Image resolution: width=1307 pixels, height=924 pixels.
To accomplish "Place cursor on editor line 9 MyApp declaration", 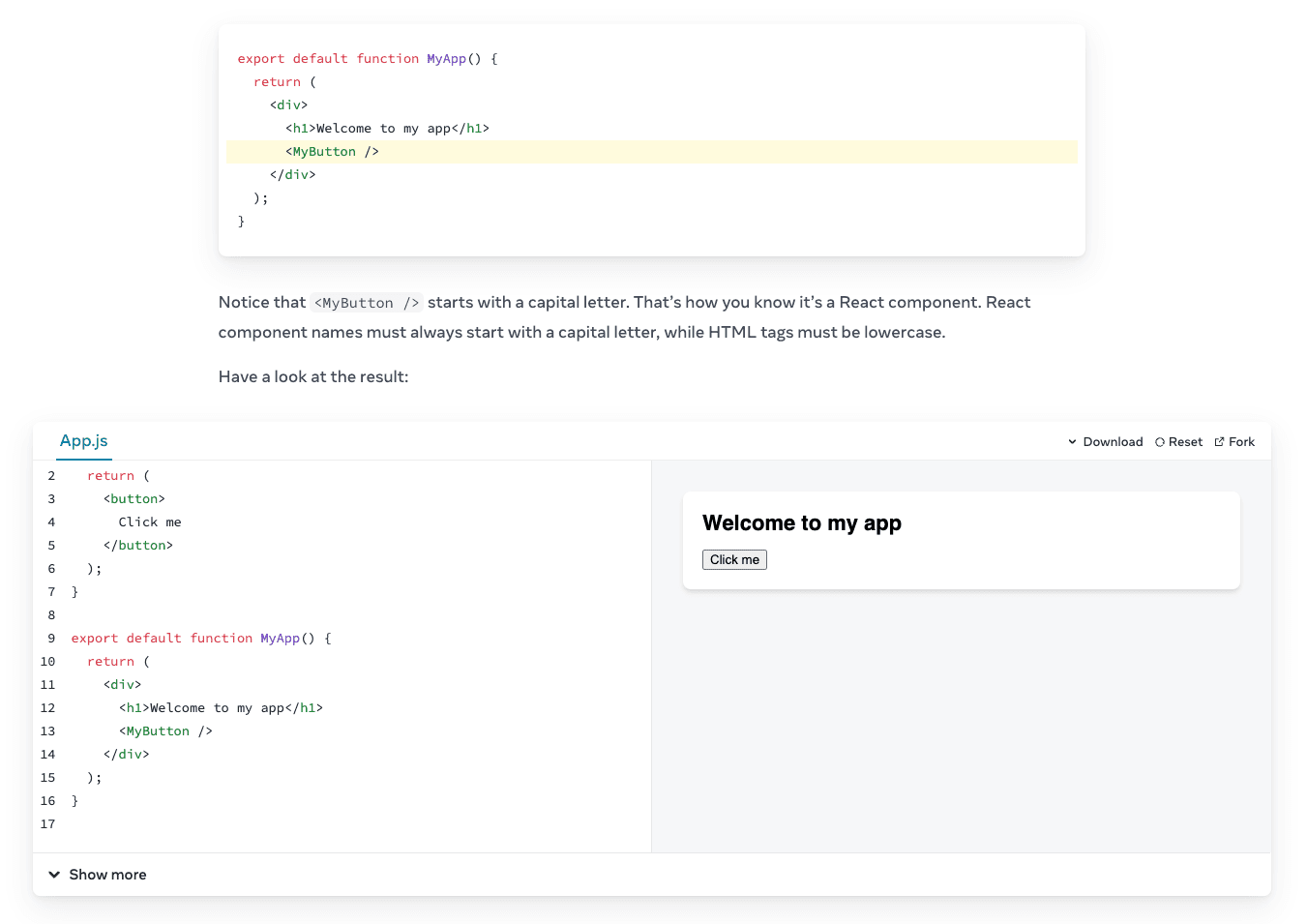I will (281, 639).
